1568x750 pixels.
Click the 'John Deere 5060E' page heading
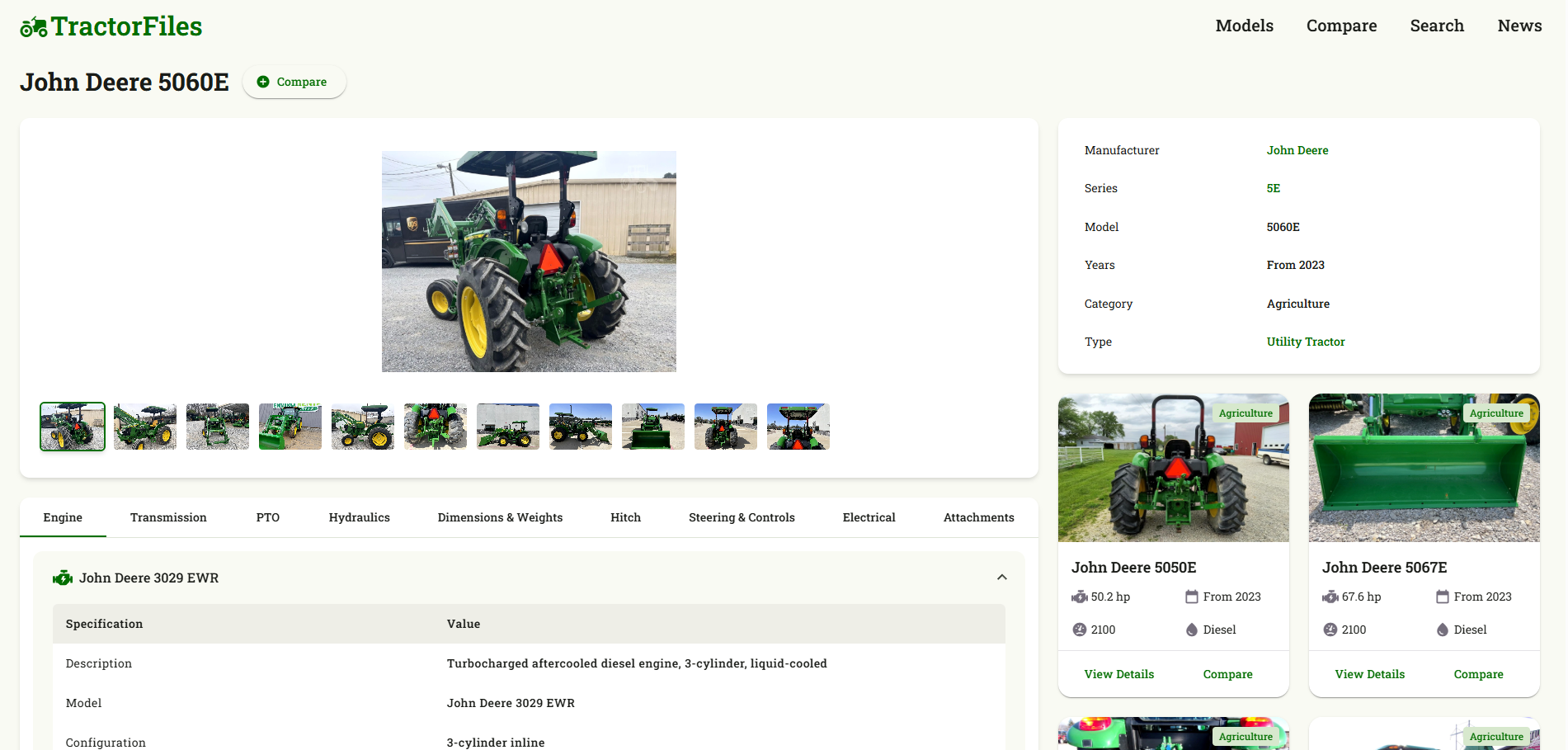tap(125, 82)
